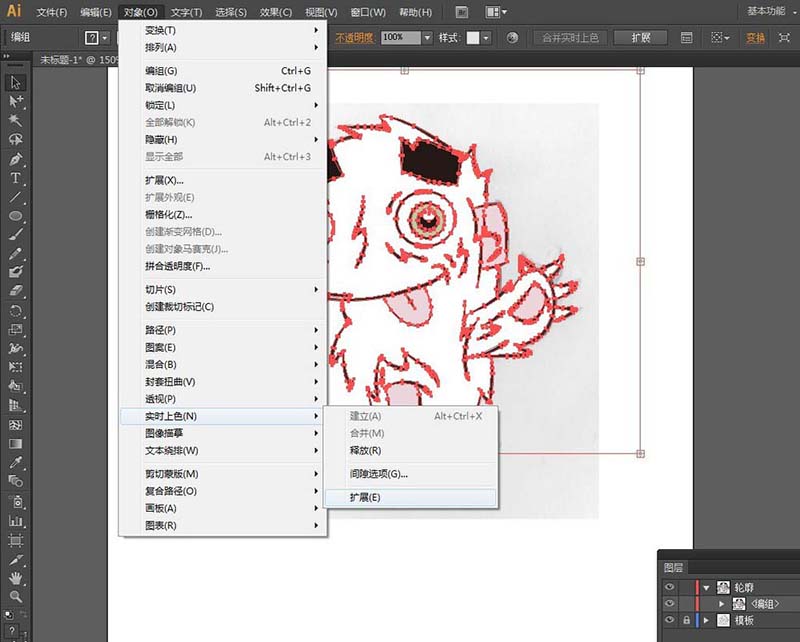The width and height of the screenshot is (800, 642).
Task: Unlock the 模板 layer lock
Action: pos(686,621)
